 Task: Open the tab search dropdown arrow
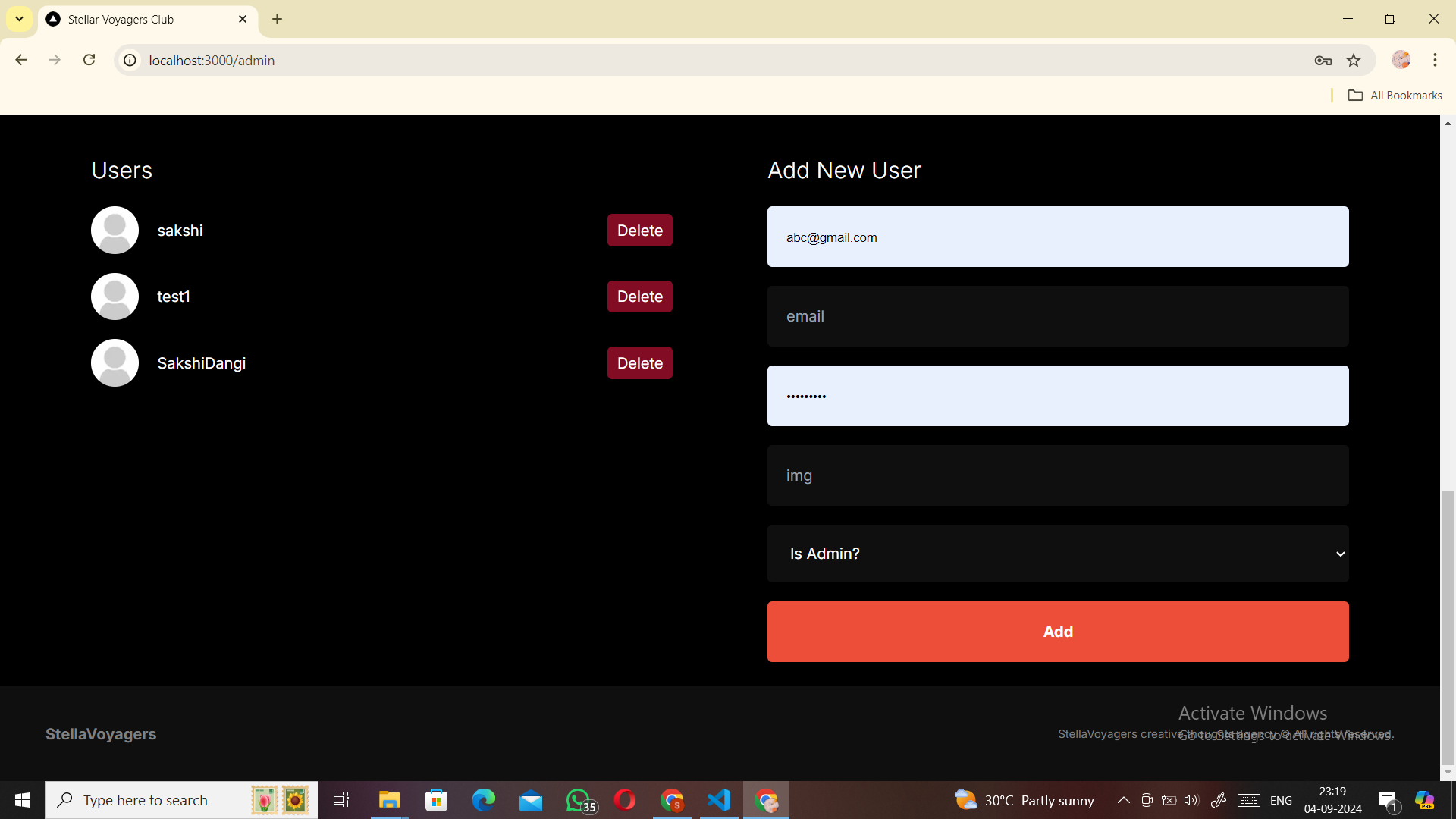click(19, 19)
